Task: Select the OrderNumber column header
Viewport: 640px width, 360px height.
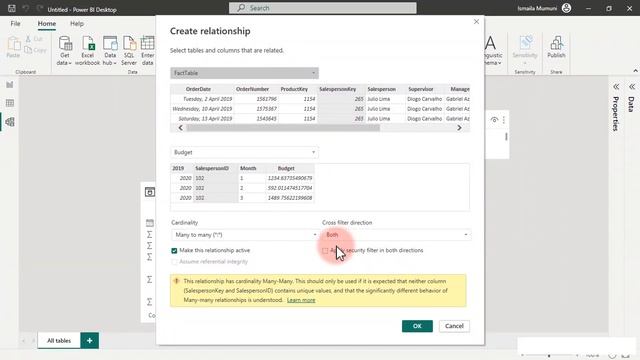Action: point(252,89)
